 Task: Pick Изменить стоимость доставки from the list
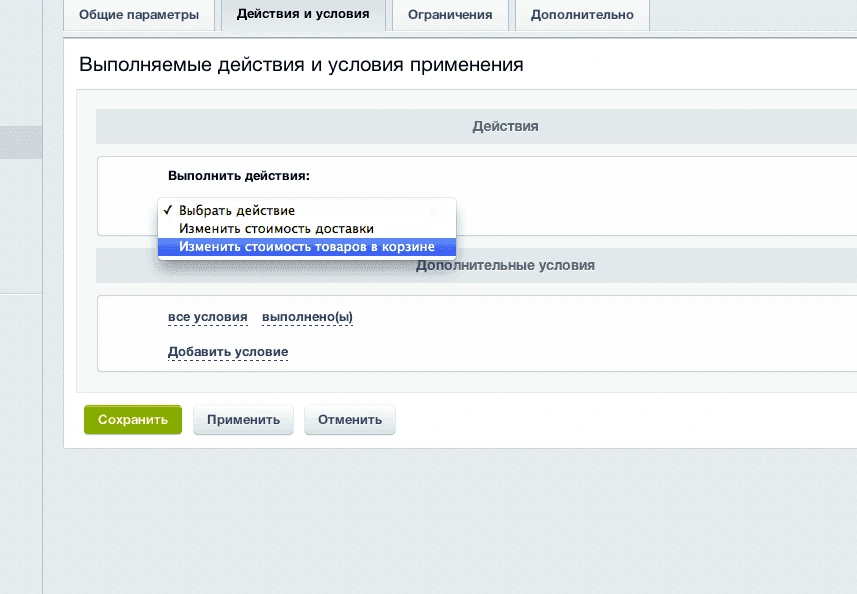pos(307,228)
